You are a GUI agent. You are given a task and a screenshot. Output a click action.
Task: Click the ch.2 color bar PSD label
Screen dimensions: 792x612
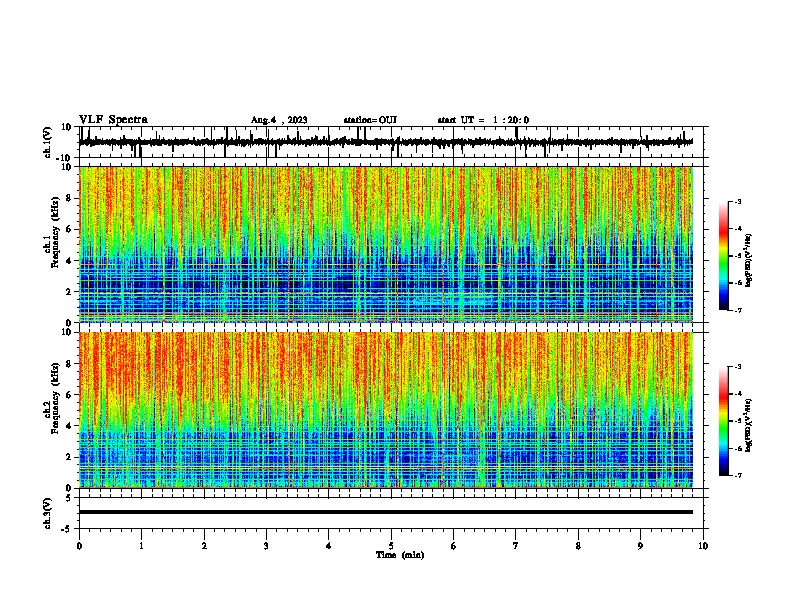[x=749, y=425]
